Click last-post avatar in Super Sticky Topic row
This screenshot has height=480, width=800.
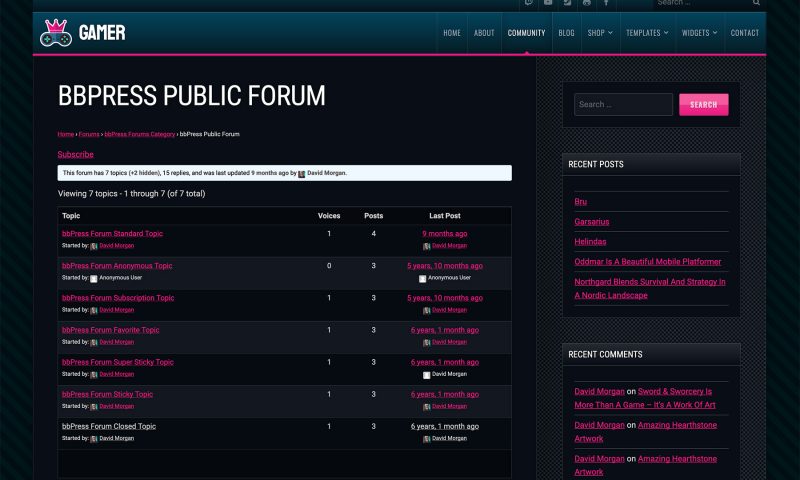tap(427, 375)
